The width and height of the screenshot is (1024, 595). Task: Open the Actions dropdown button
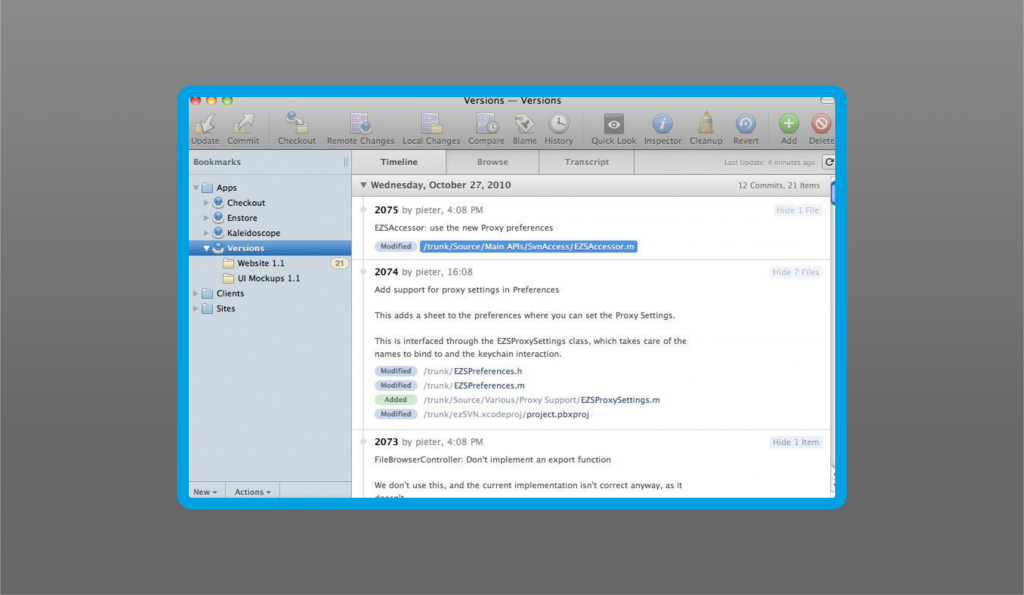coord(252,492)
